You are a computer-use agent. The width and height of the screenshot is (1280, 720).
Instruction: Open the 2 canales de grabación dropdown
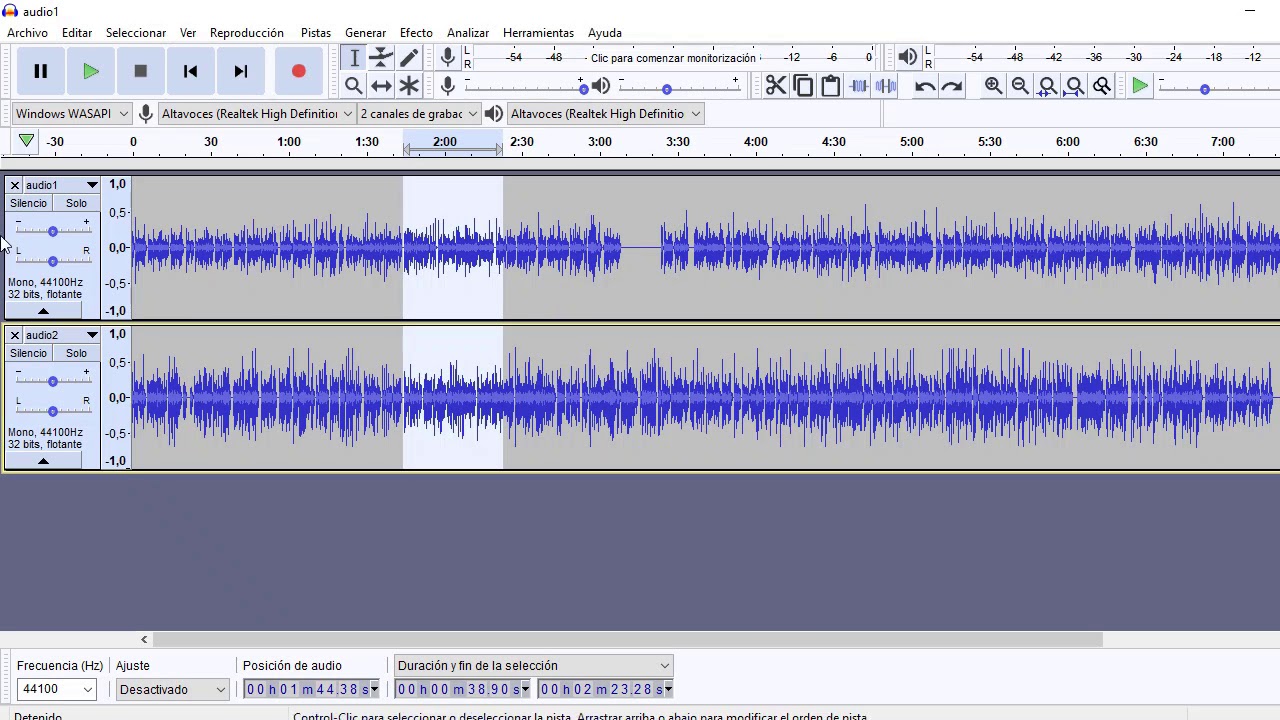click(419, 114)
